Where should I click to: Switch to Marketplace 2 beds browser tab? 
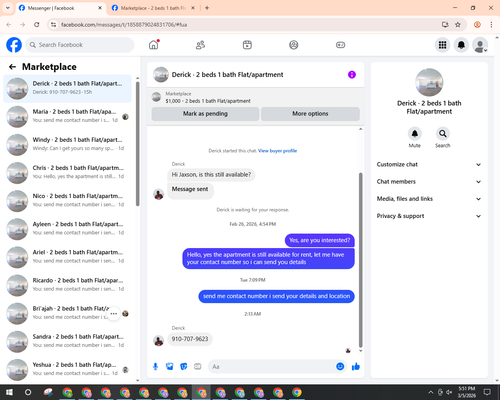pos(153,8)
